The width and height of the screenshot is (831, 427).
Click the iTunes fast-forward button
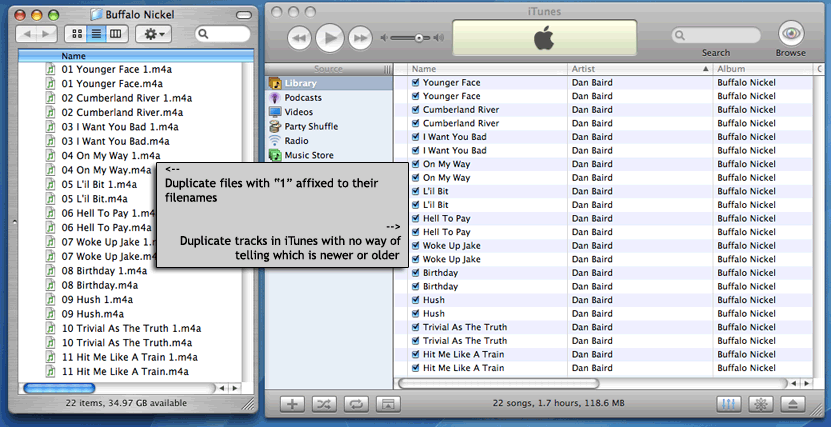click(x=361, y=38)
